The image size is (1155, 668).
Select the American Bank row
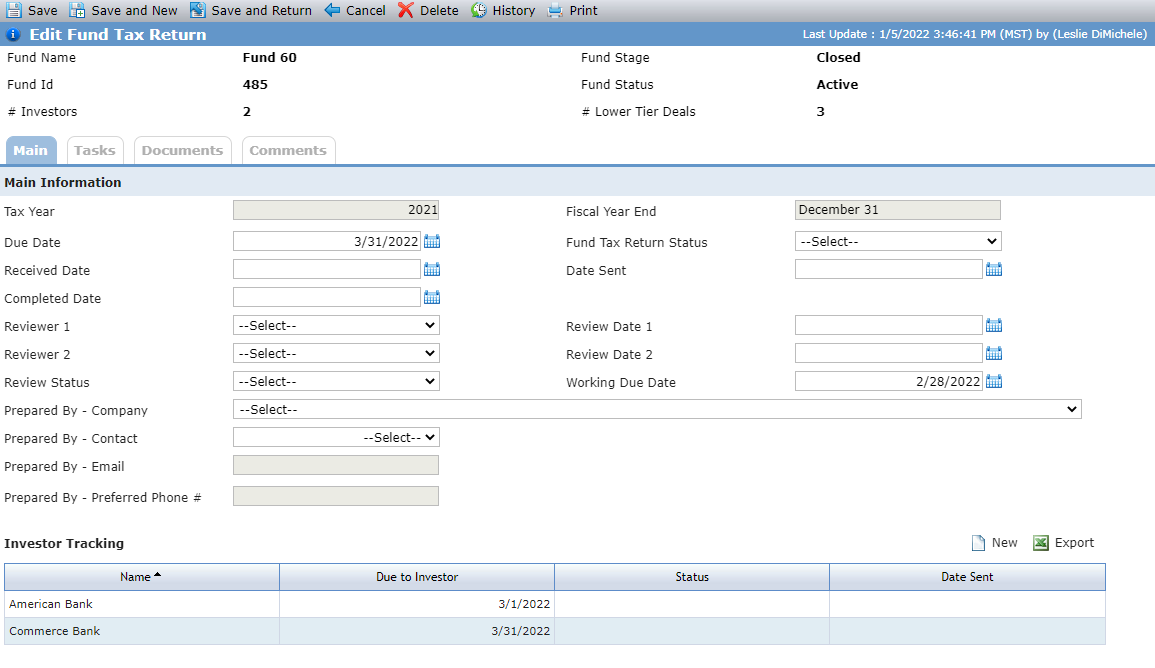pyautogui.click(x=555, y=604)
